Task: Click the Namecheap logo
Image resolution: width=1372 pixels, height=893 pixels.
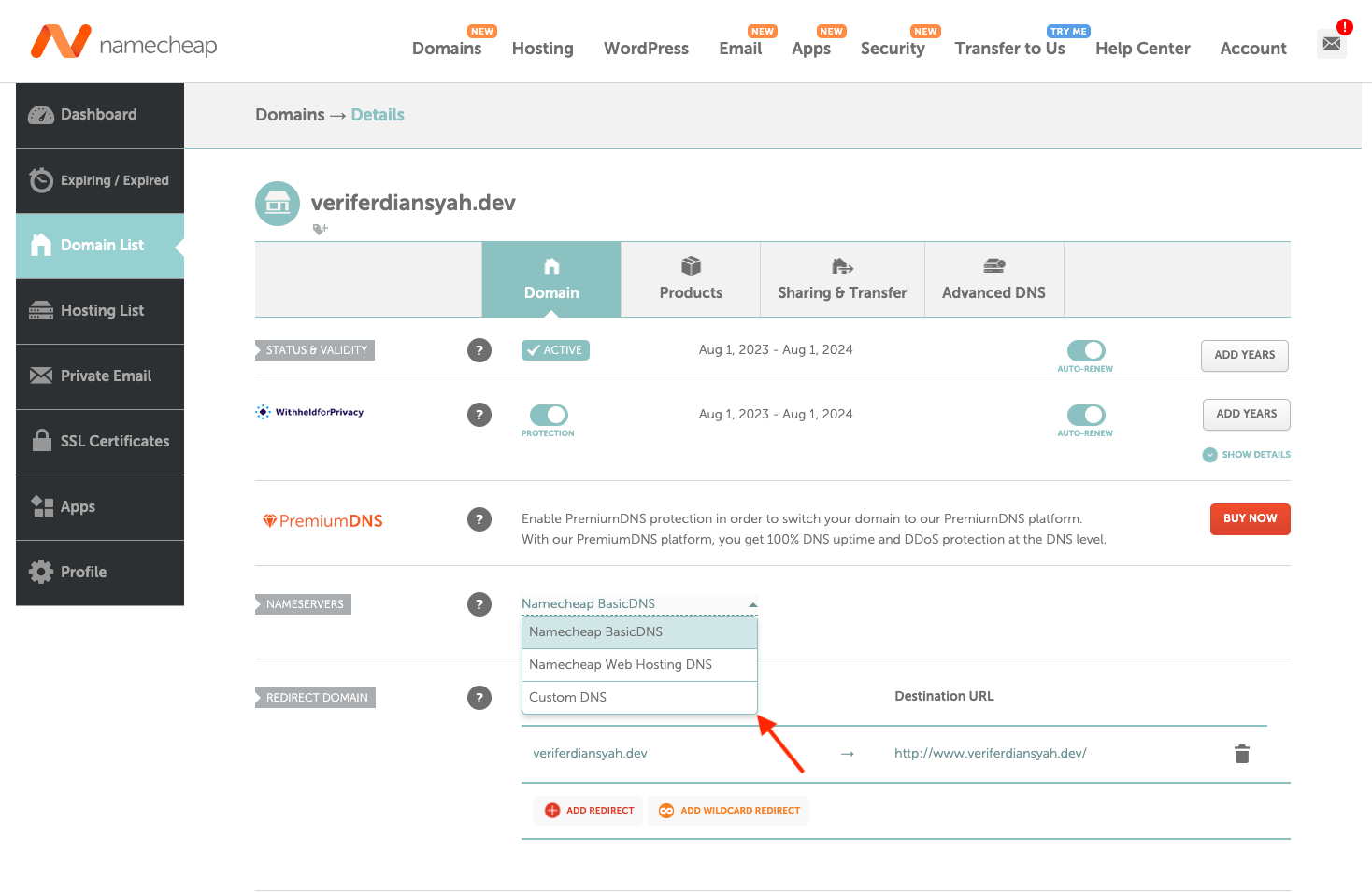Action: click(123, 43)
